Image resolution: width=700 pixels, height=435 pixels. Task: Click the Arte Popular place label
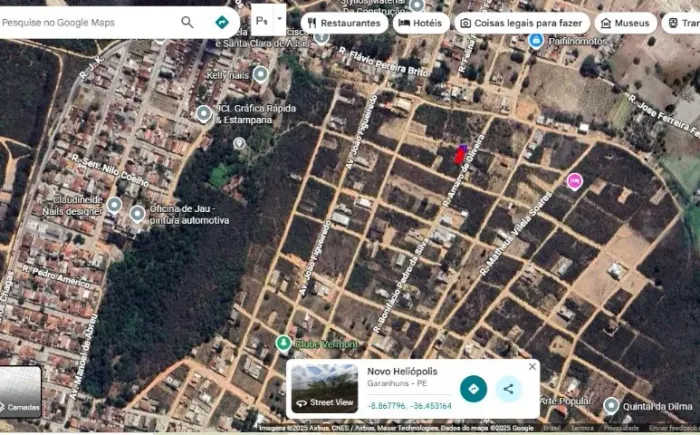566,401
